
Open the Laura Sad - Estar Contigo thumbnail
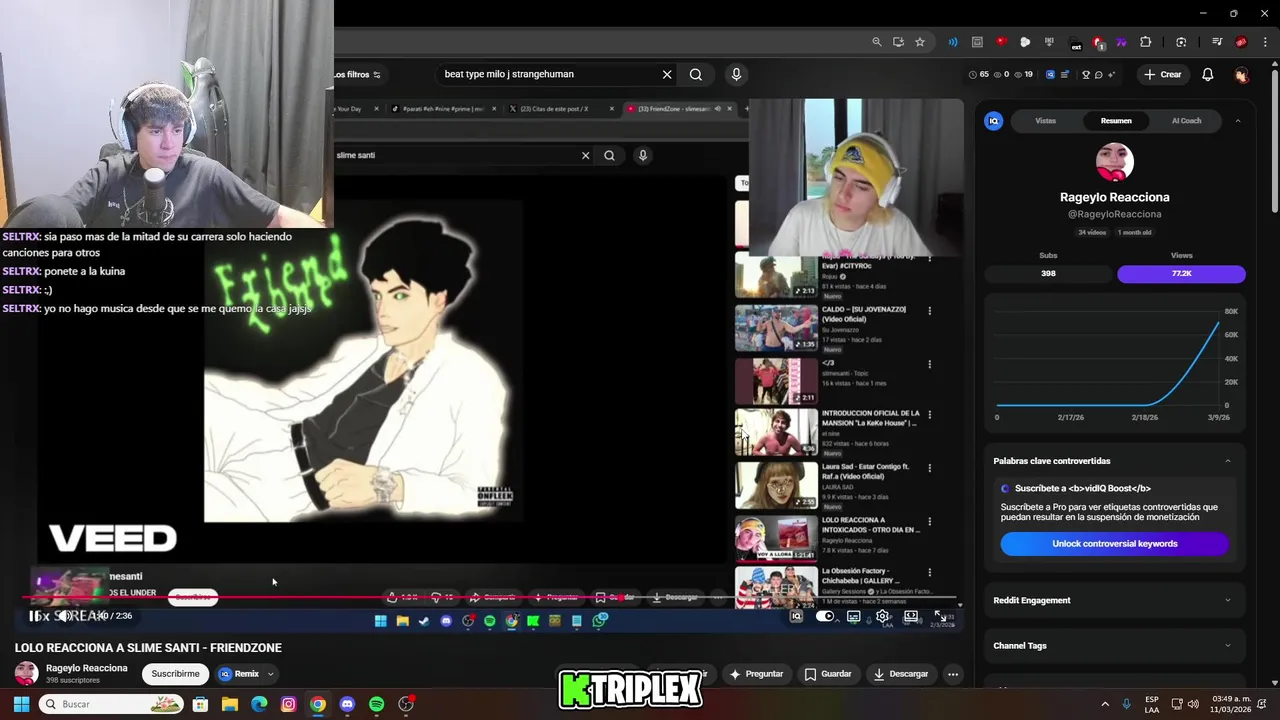coord(776,484)
